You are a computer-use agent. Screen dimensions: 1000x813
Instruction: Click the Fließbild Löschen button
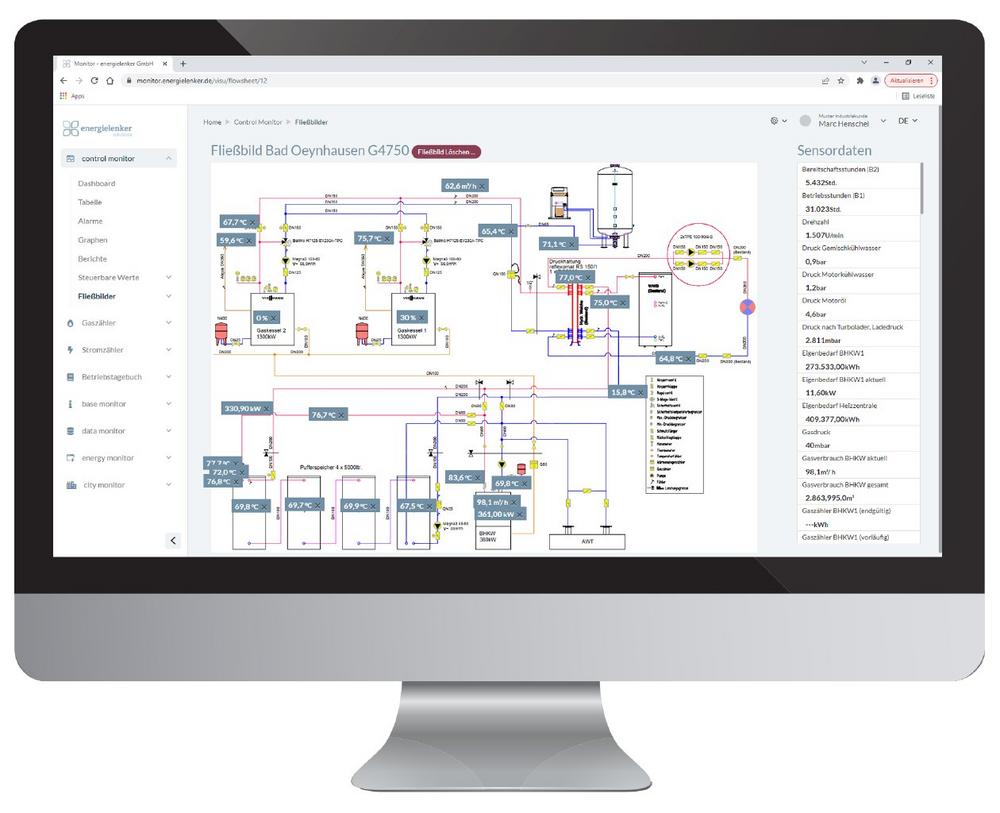pos(445,151)
